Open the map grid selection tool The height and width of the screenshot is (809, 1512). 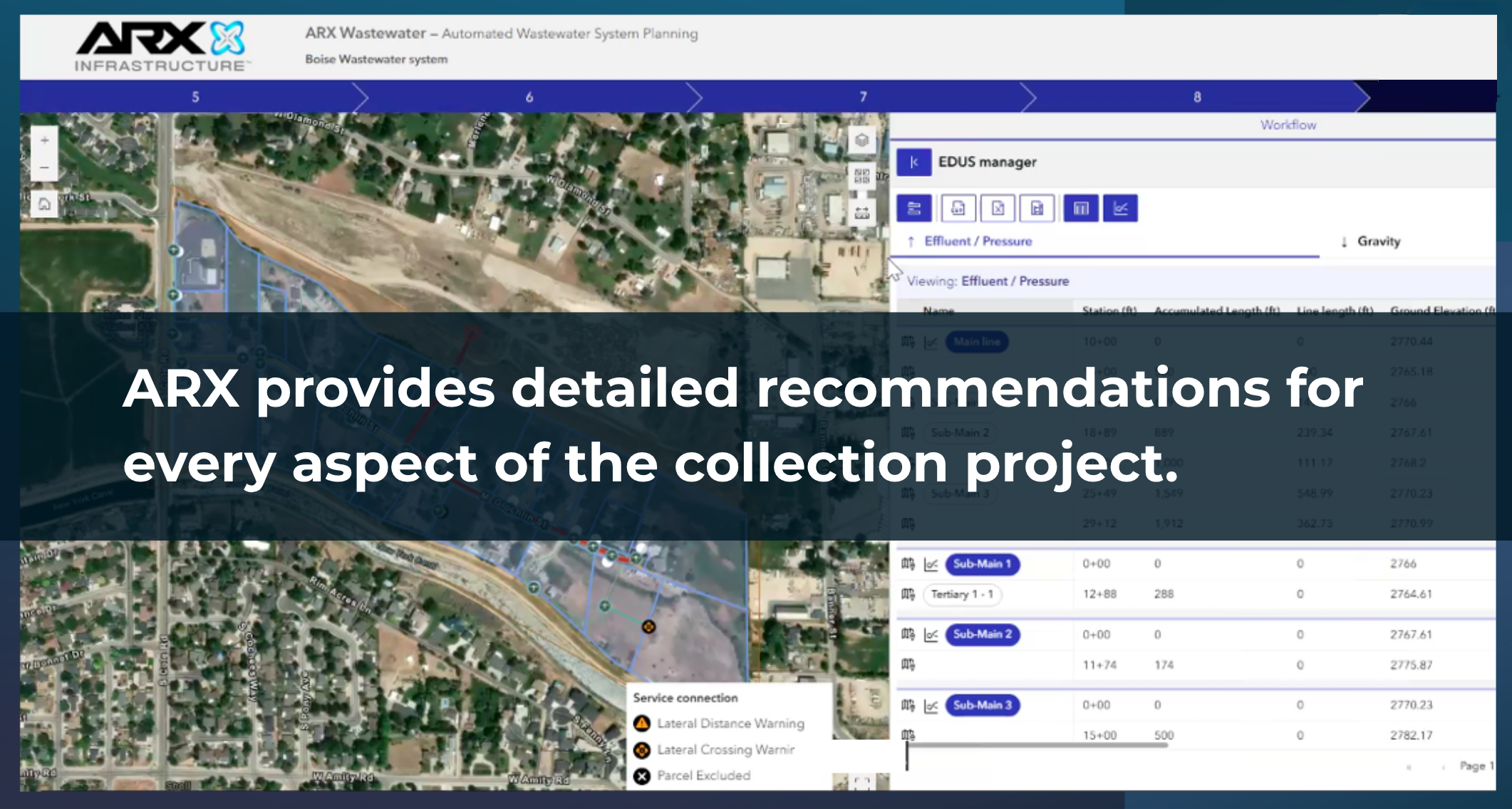(x=861, y=176)
